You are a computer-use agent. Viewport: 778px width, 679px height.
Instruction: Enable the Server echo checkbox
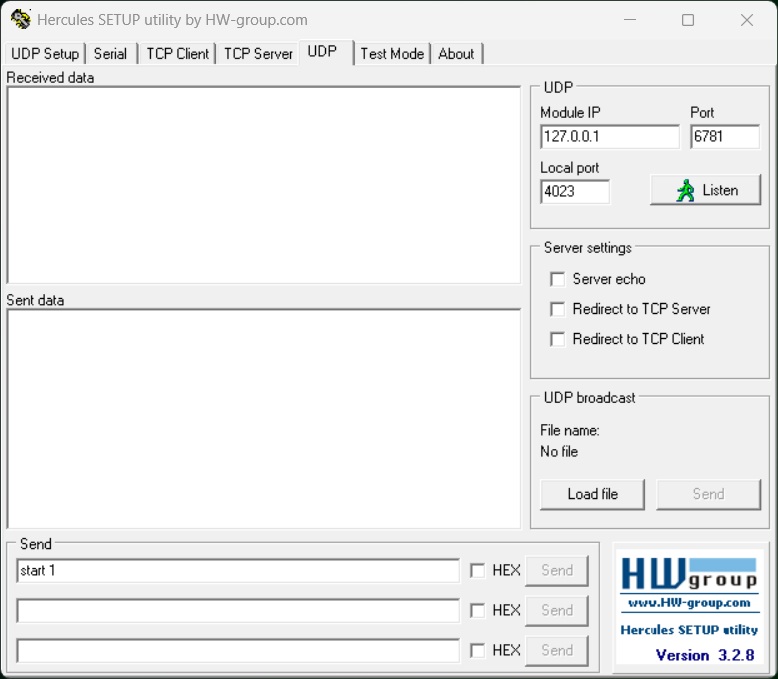(x=557, y=279)
